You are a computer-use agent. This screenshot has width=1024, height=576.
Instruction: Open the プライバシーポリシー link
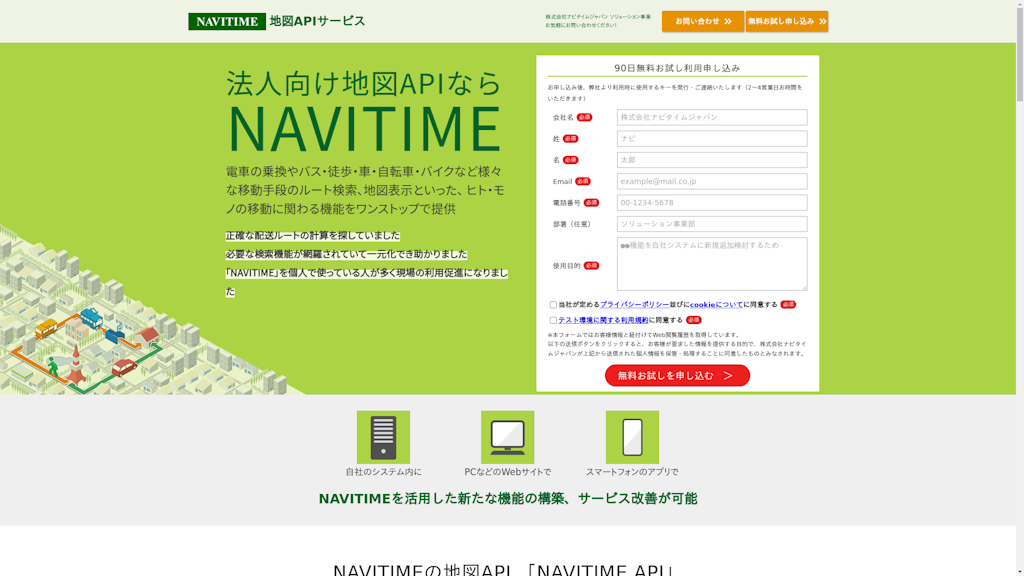pos(635,305)
